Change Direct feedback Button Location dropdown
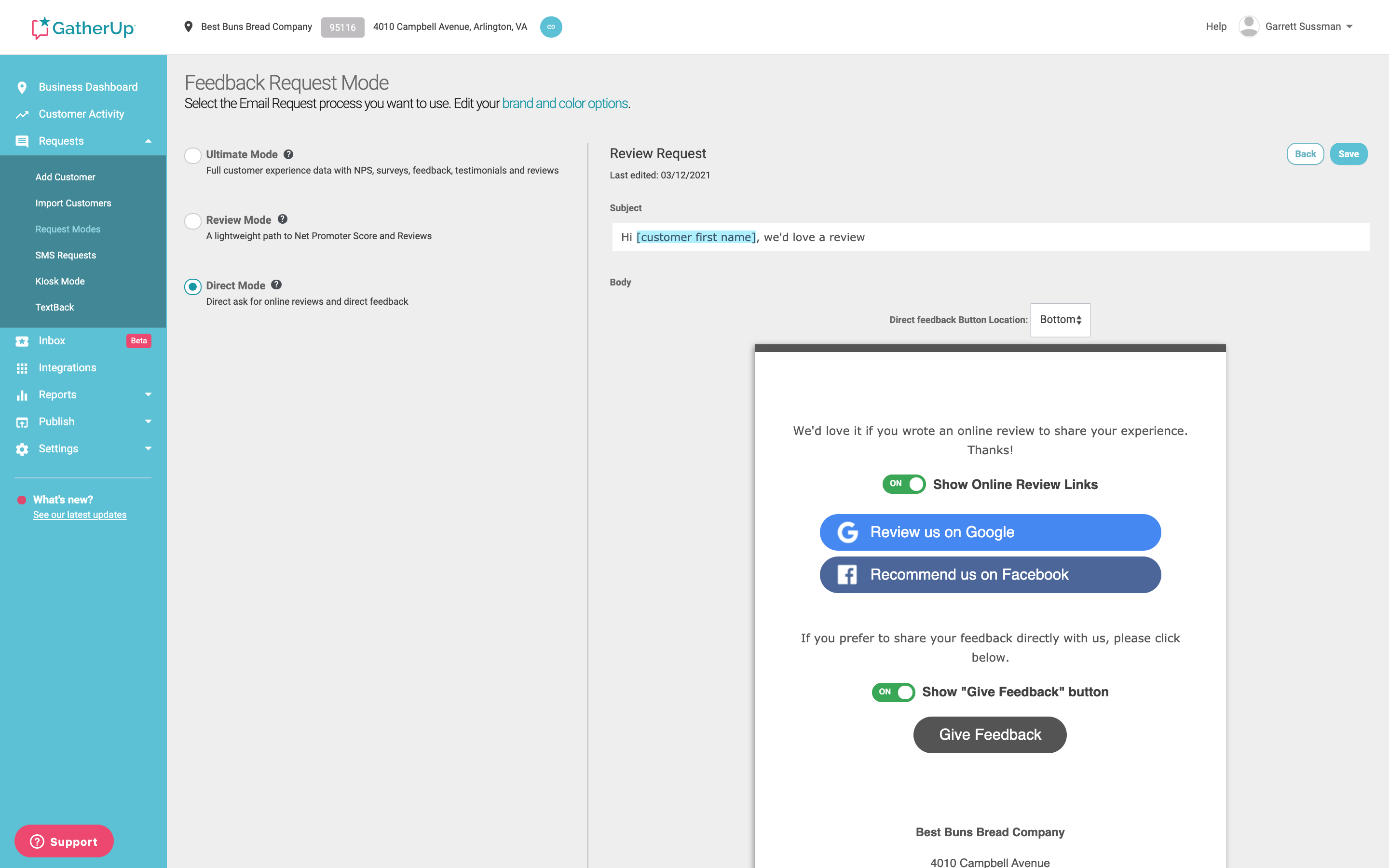The width and height of the screenshot is (1389, 868). 1060,319
